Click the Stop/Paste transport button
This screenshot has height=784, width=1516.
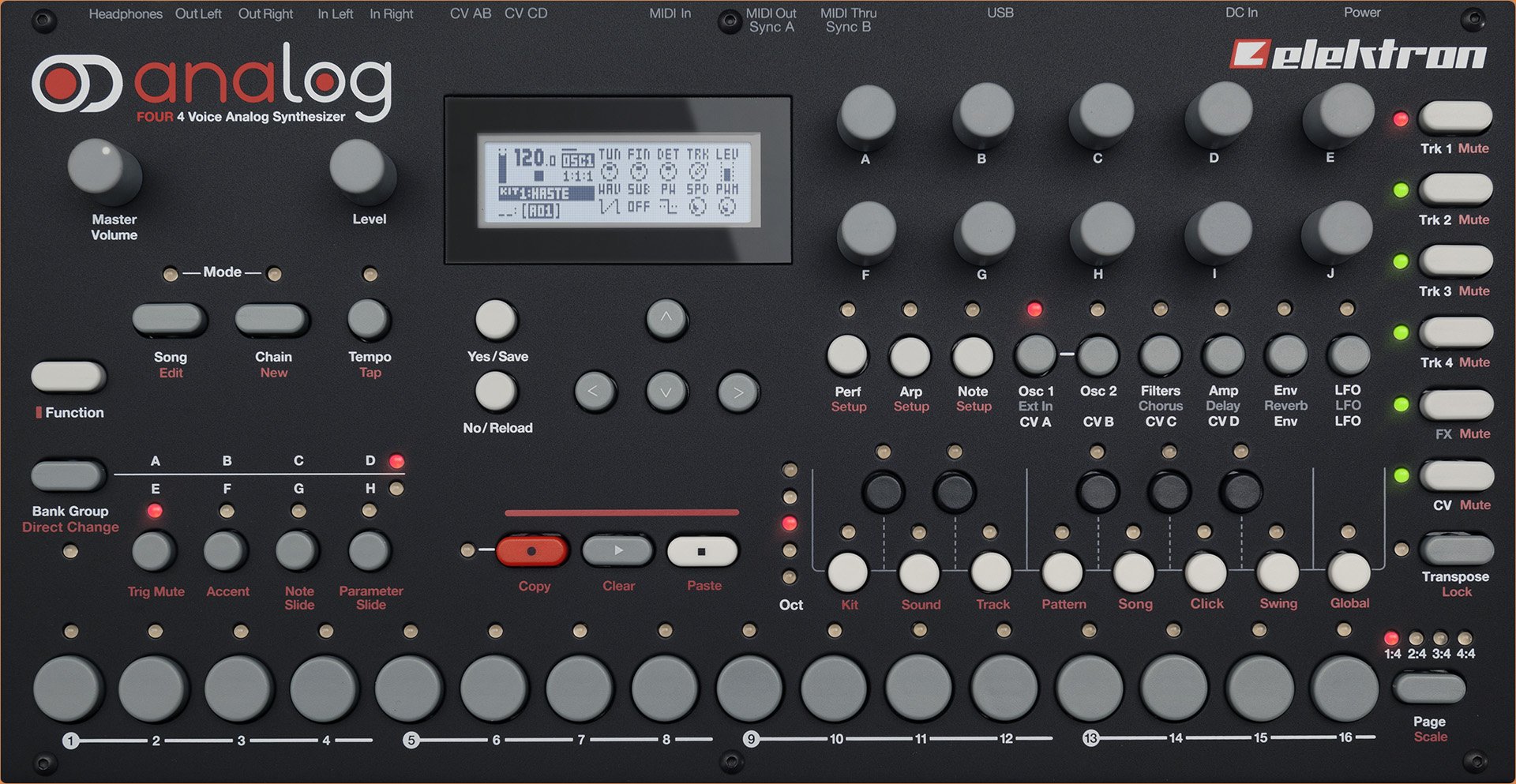tap(702, 551)
